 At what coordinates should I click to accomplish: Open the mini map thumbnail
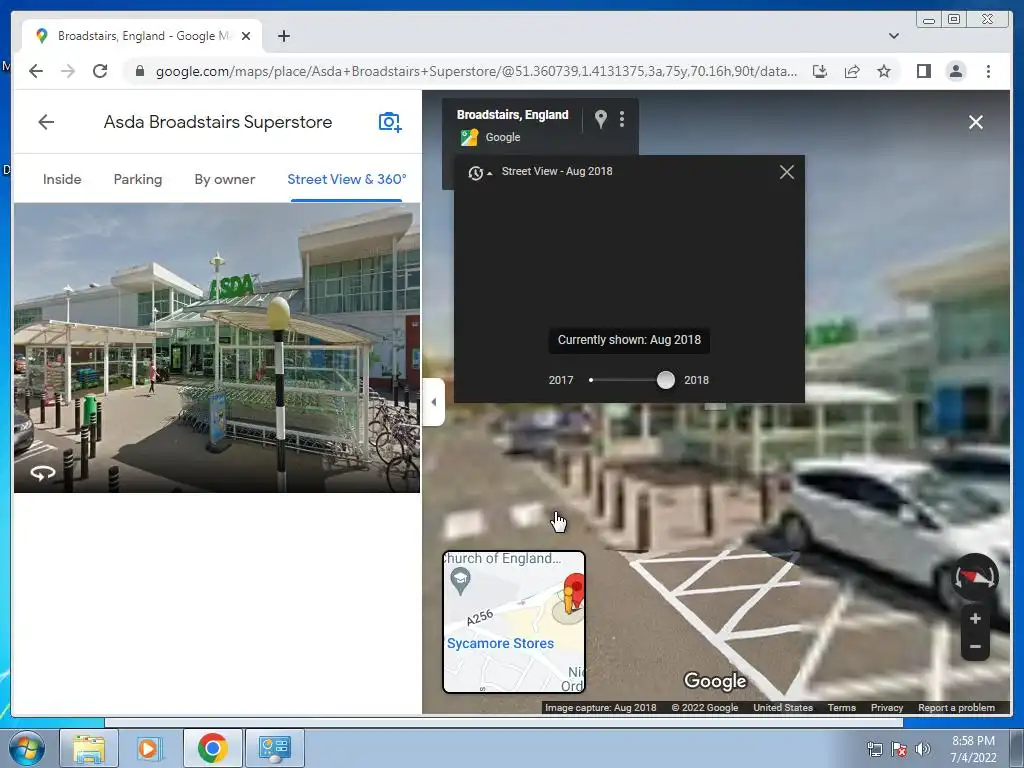[514, 622]
